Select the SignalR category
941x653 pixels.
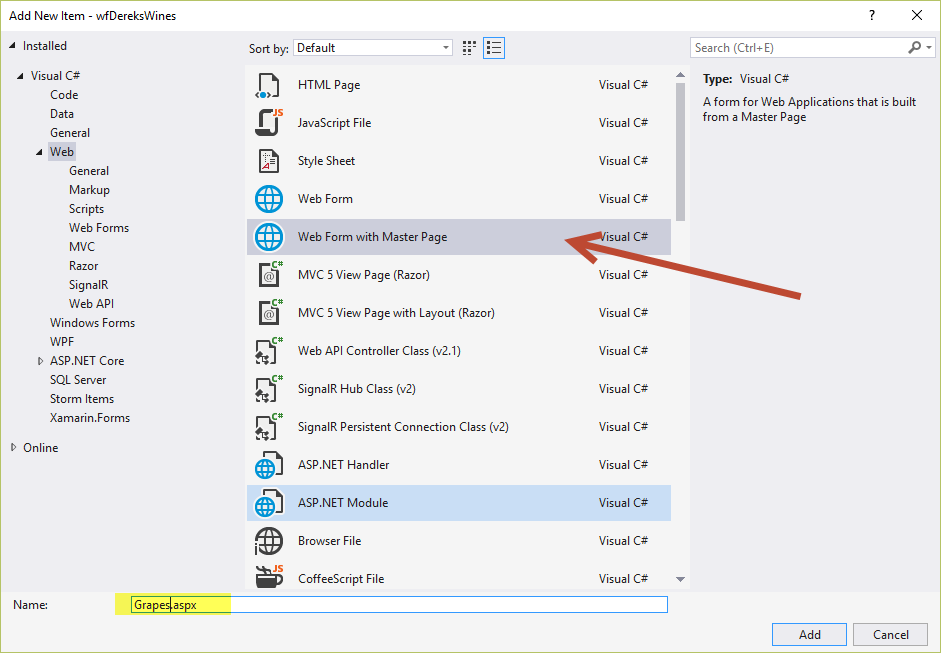coord(88,285)
